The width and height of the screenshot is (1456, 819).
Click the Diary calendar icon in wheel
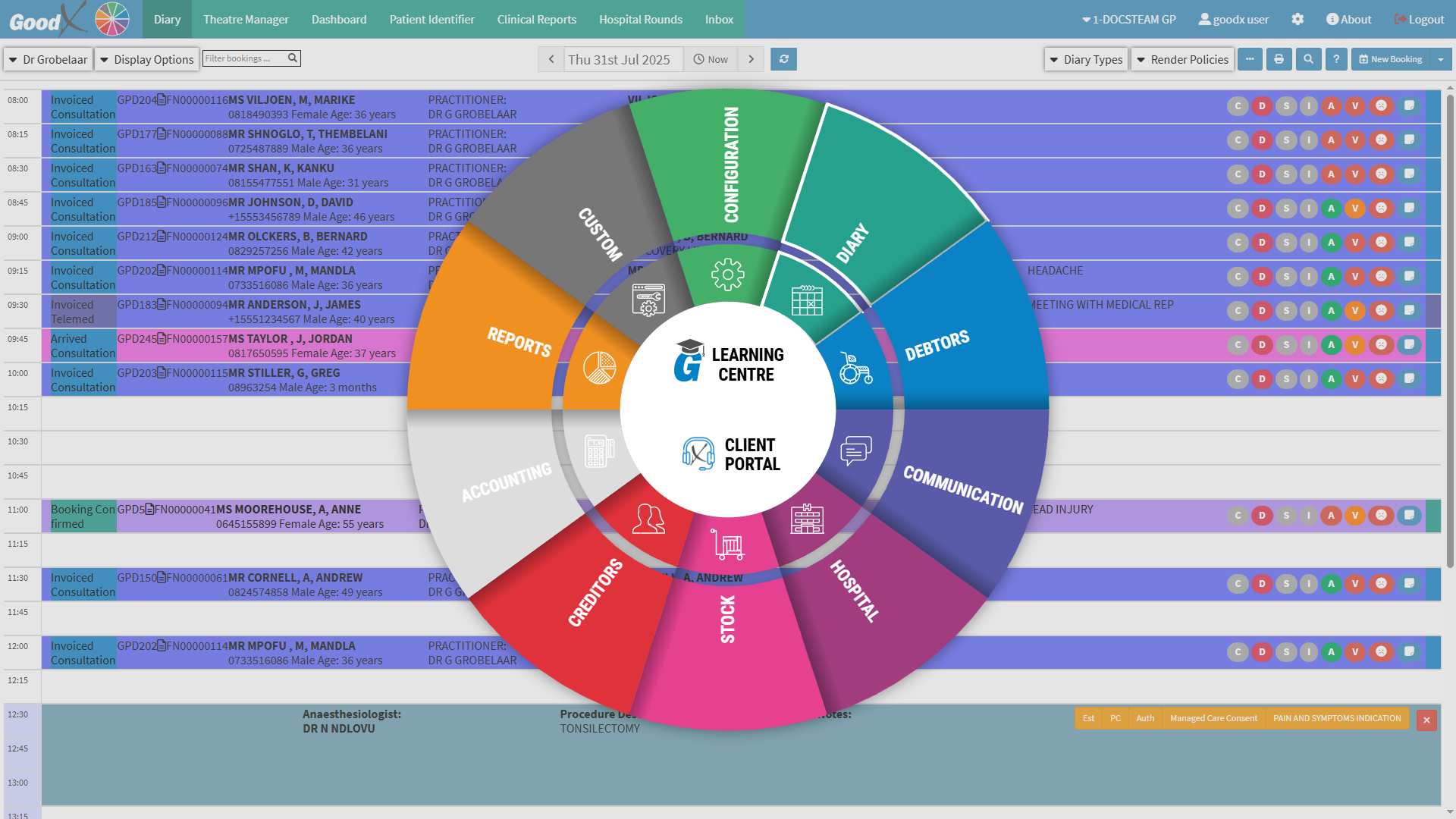coord(807,300)
